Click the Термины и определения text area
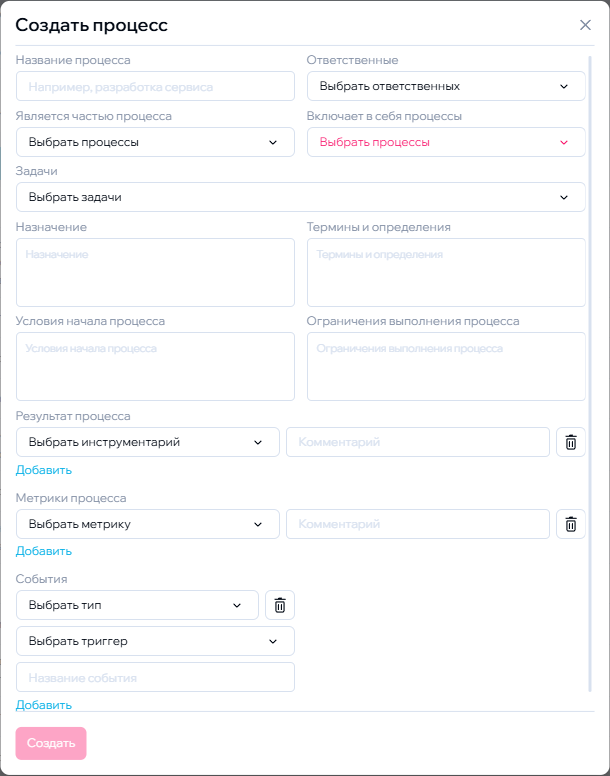Viewport: 610px width, 776px height. 446,272
